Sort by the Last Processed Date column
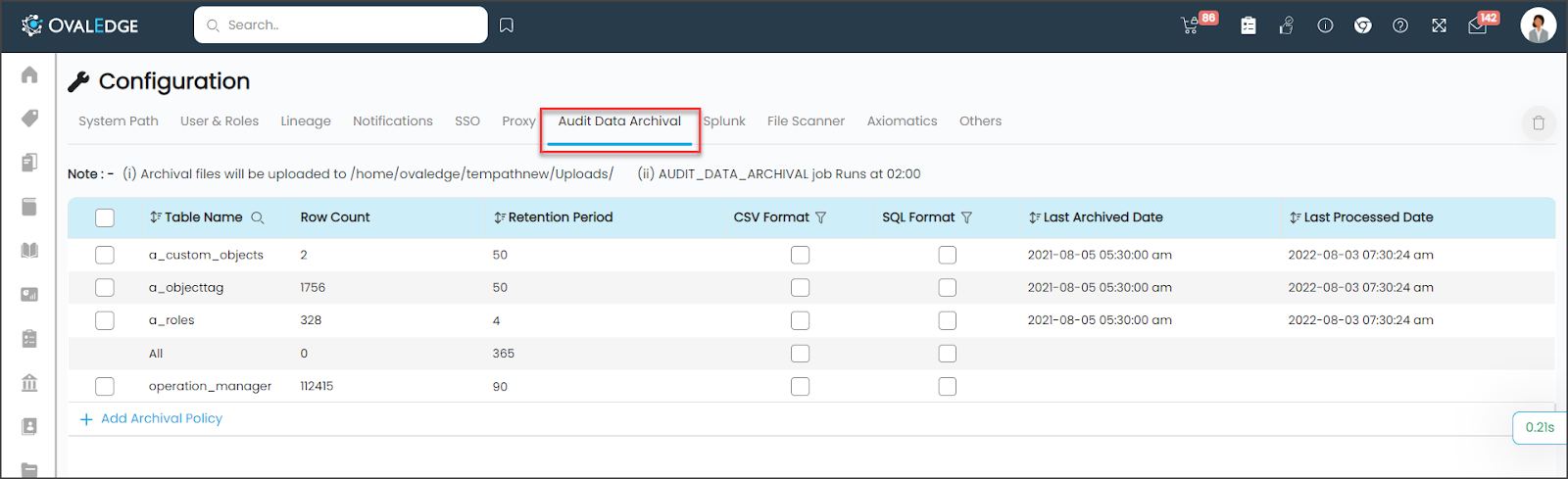Screen dimensions: 1568x479 click(x=1296, y=217)
